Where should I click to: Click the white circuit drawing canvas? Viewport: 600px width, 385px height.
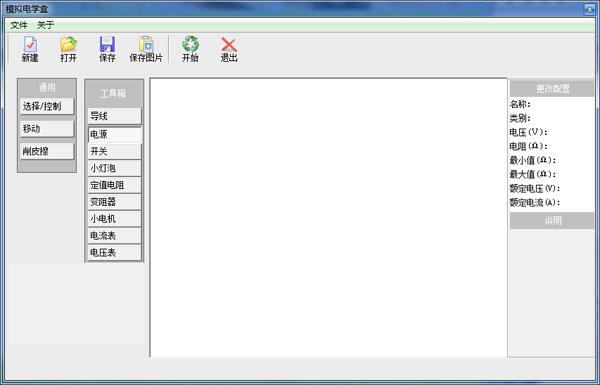click(329, 218)
